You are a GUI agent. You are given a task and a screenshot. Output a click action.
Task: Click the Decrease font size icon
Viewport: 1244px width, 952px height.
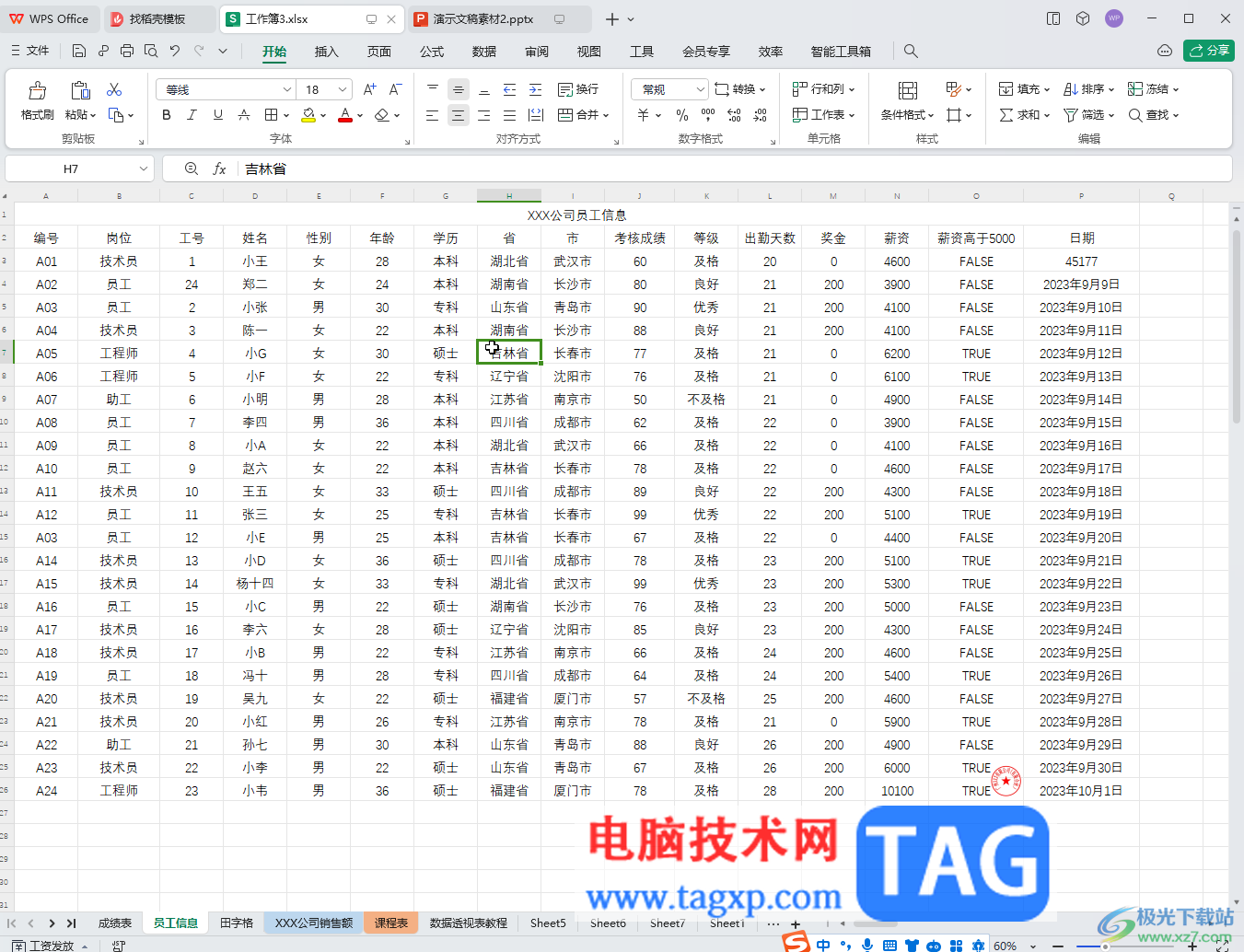coord(395,89)
